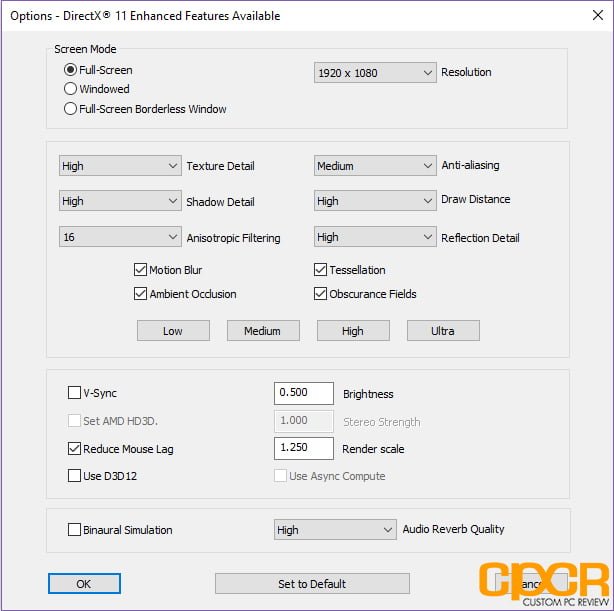This screenshot has height=611, width=614.
Task: Apply the Ultra quality preset
Action: click(x=443, y=331)
